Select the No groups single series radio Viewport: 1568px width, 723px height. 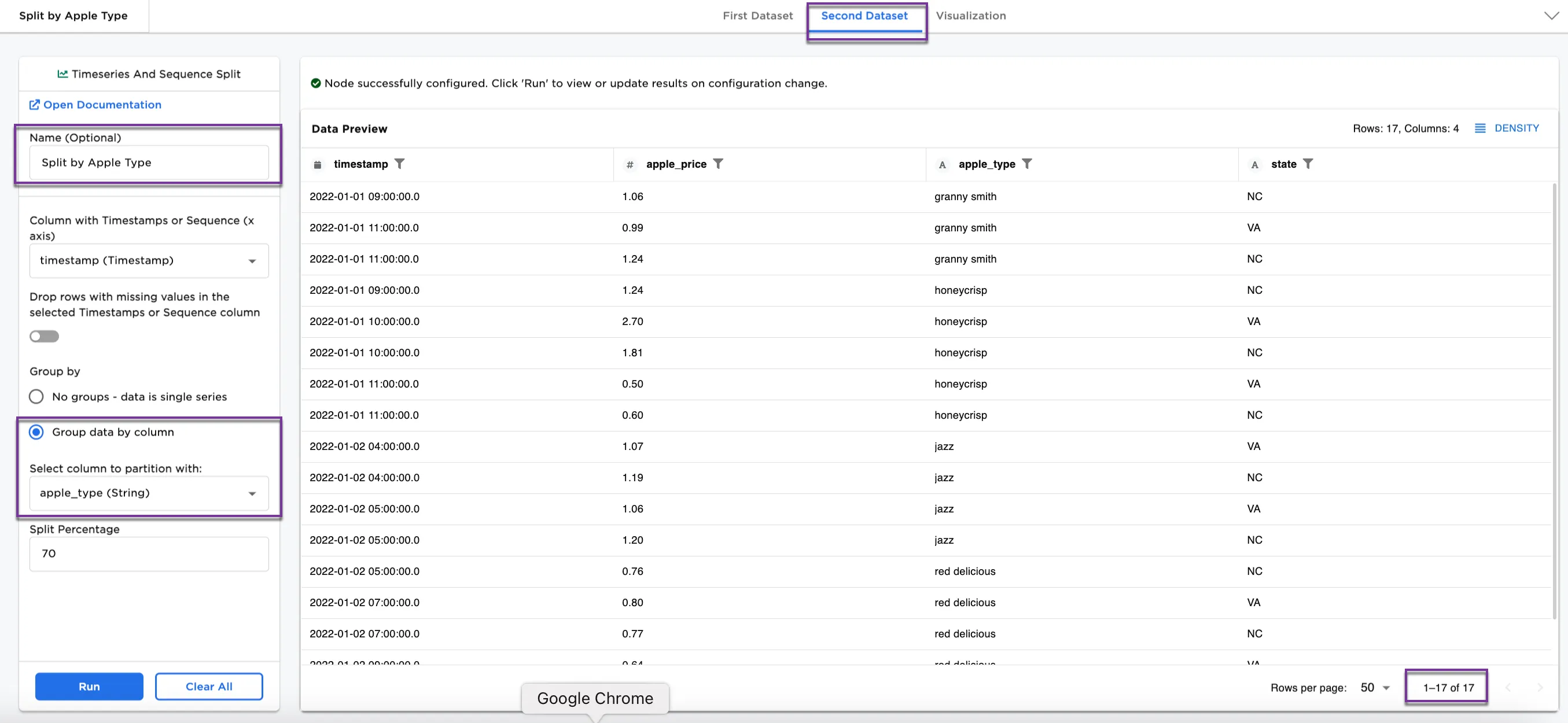coord(36,397)
